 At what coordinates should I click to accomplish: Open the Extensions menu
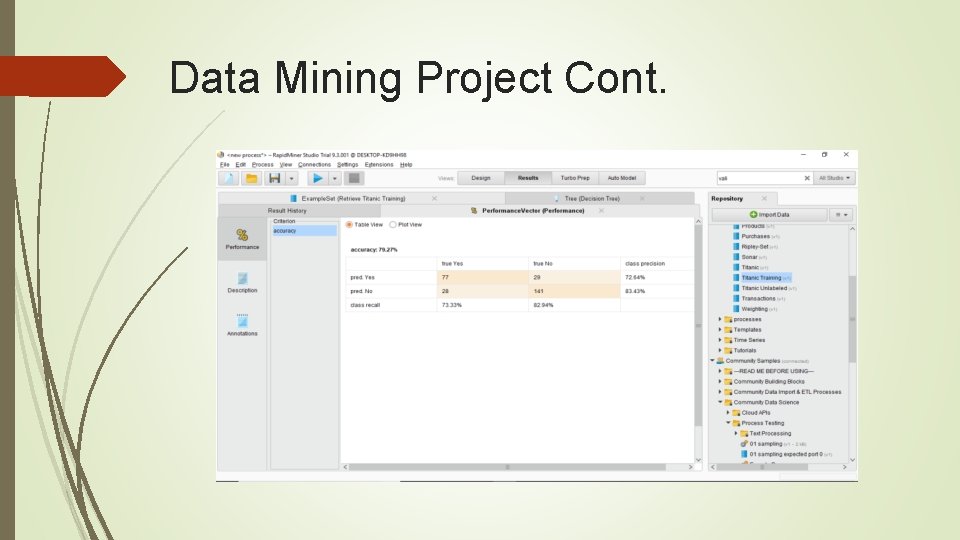(x=379, y=165)
